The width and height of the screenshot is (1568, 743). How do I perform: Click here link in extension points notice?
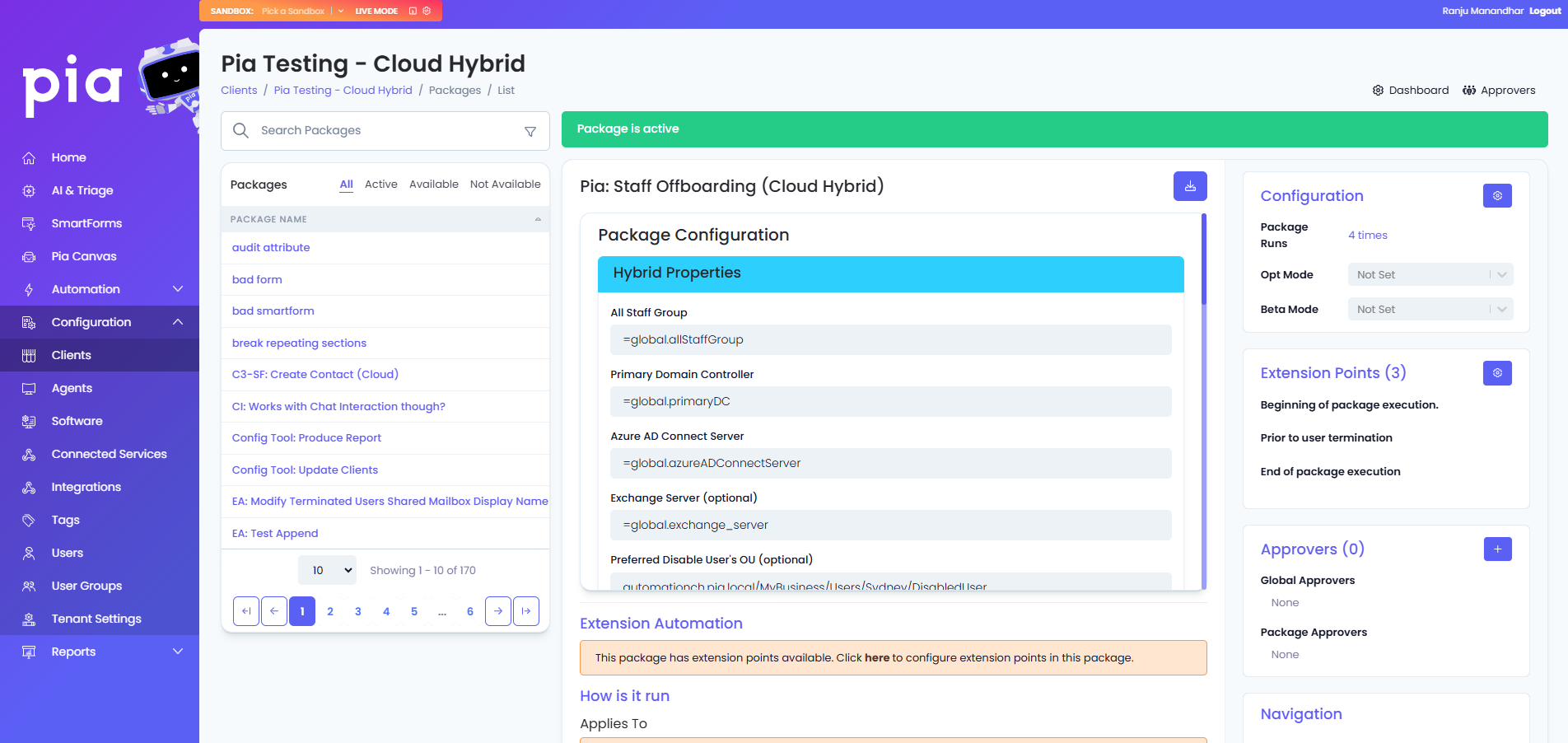click(x=877, y=657)
